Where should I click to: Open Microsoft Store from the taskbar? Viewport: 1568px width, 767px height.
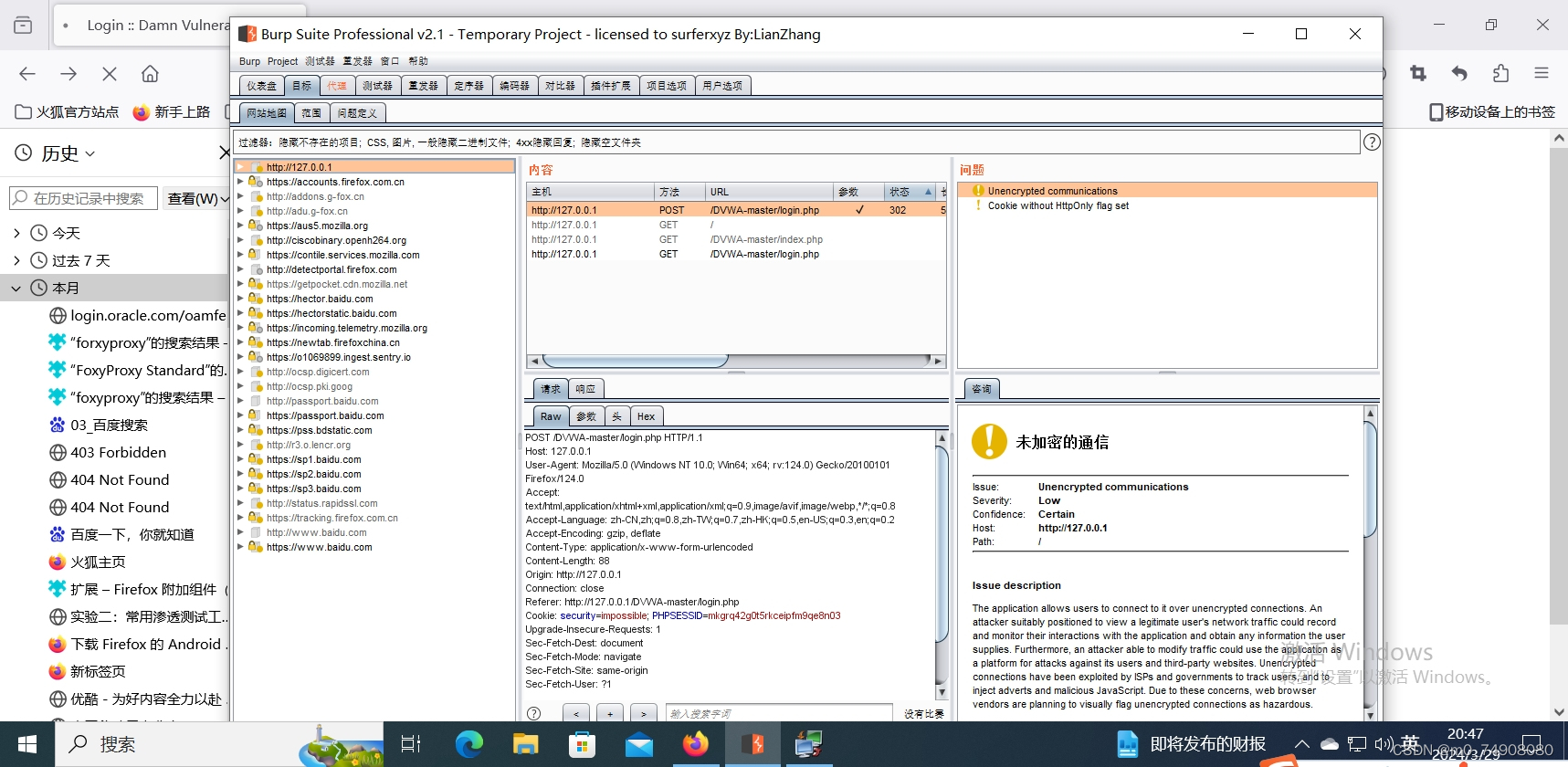click(583, 744)
